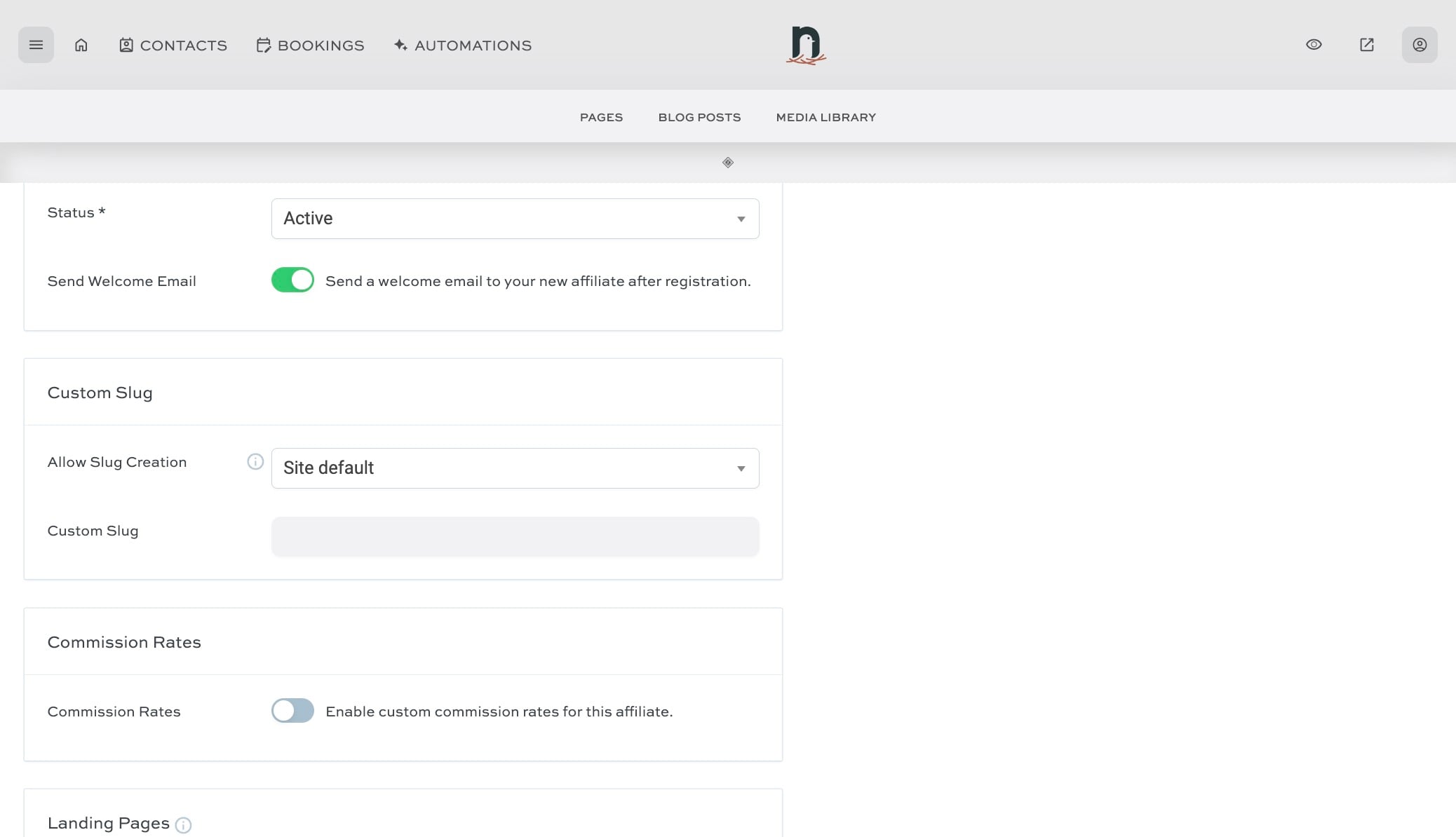The width and height of the screenshot is (1456, 837).
Task: Open the preview eye icon
Action: pyautogui.click(x=1313, y=44)
